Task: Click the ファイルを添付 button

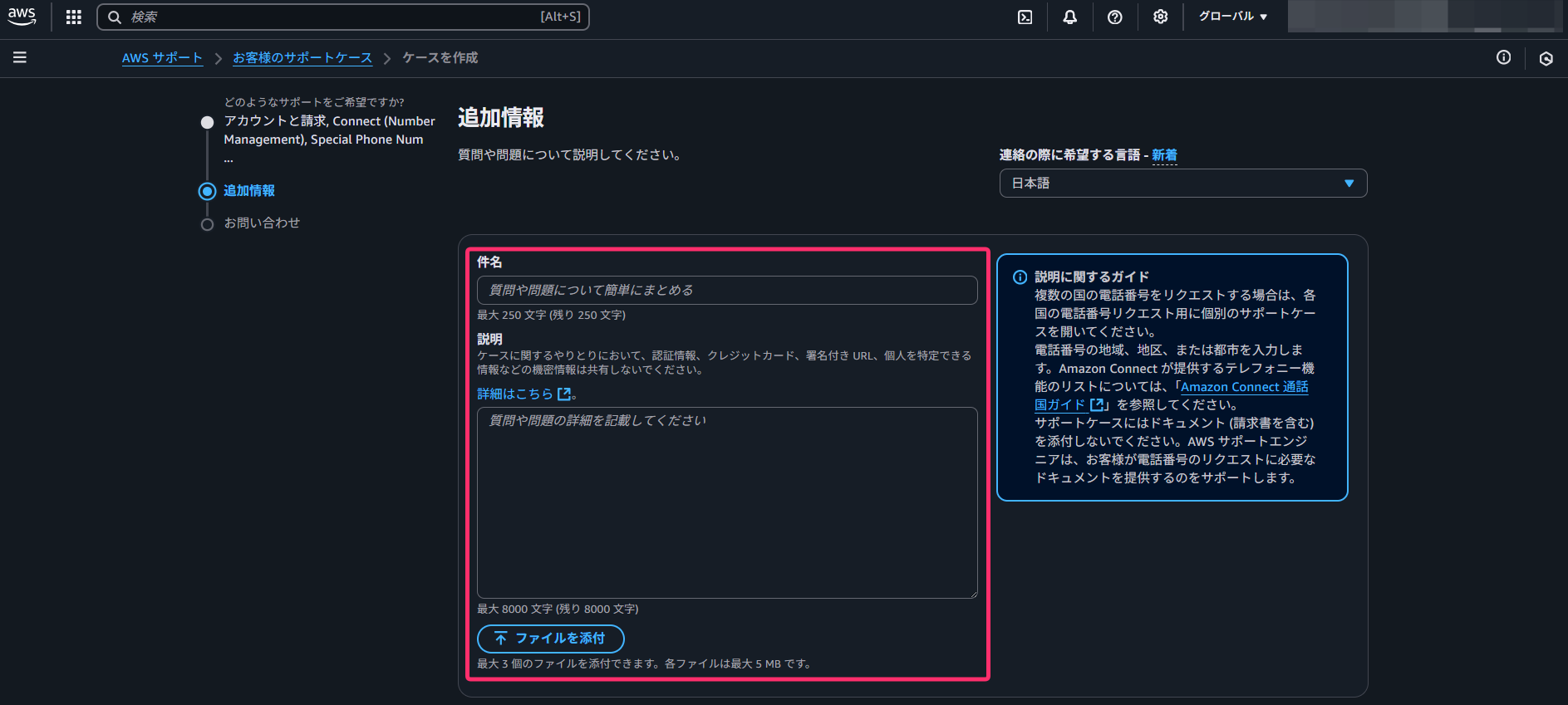Action: coord(551,639)
